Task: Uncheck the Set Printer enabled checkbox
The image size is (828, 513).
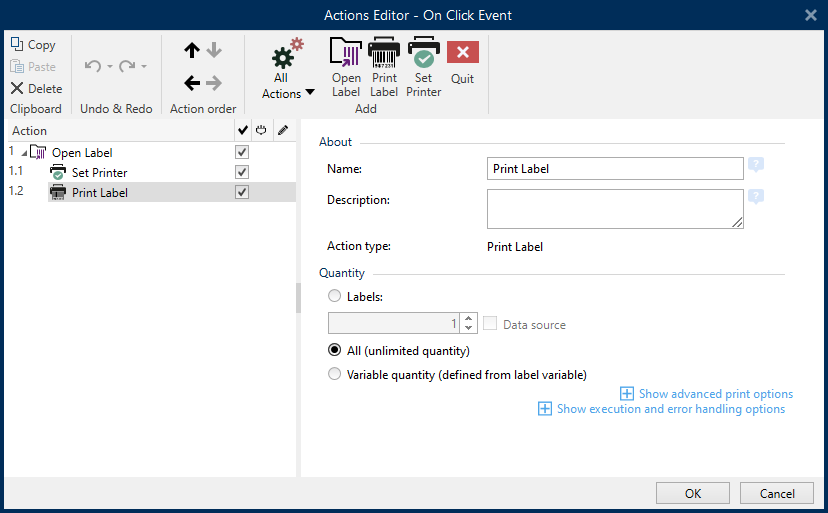Action: (x=242, y=172)
